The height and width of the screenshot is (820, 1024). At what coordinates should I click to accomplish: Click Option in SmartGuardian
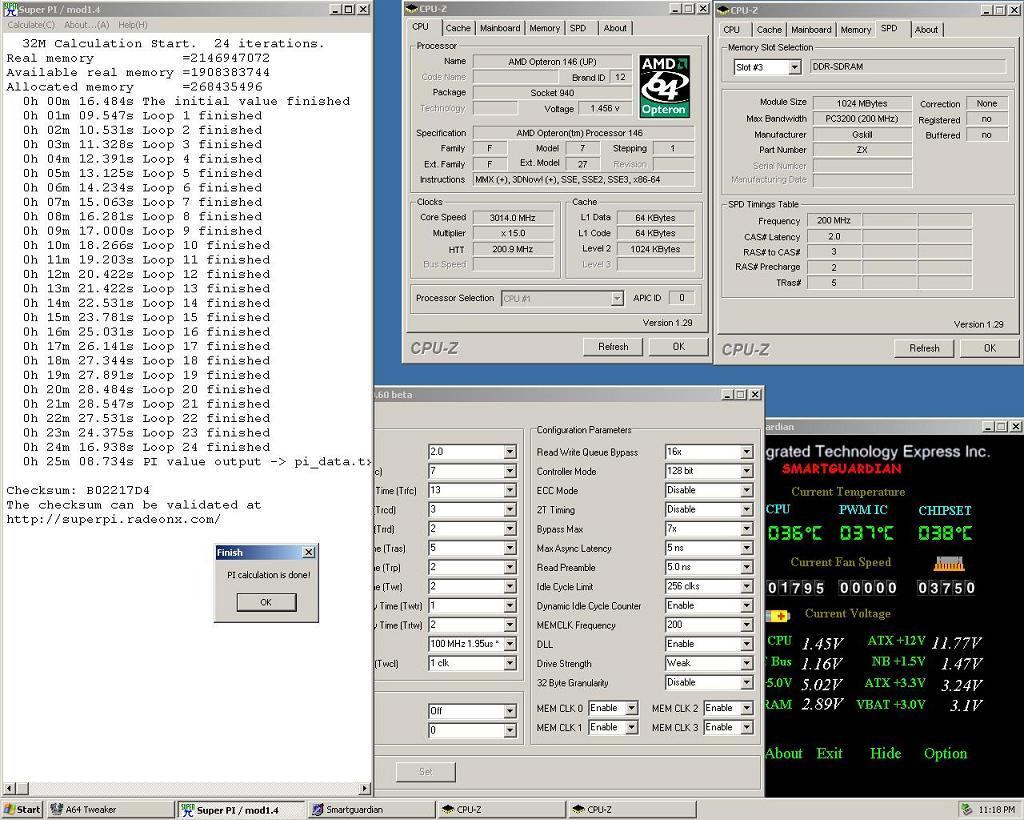945,753
